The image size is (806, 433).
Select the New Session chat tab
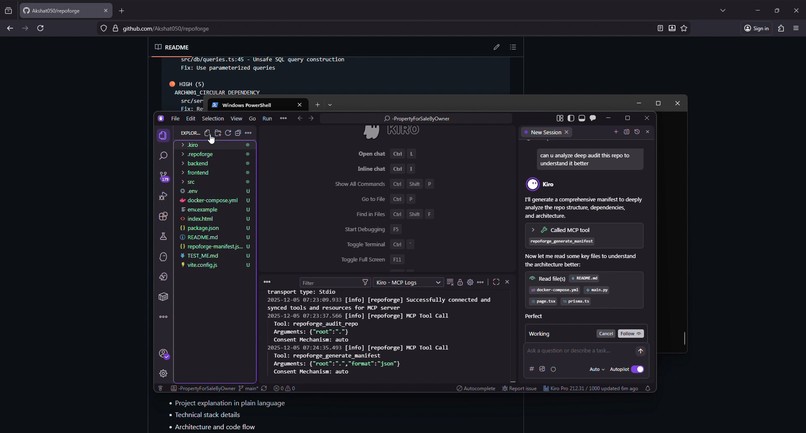[546, 132]
